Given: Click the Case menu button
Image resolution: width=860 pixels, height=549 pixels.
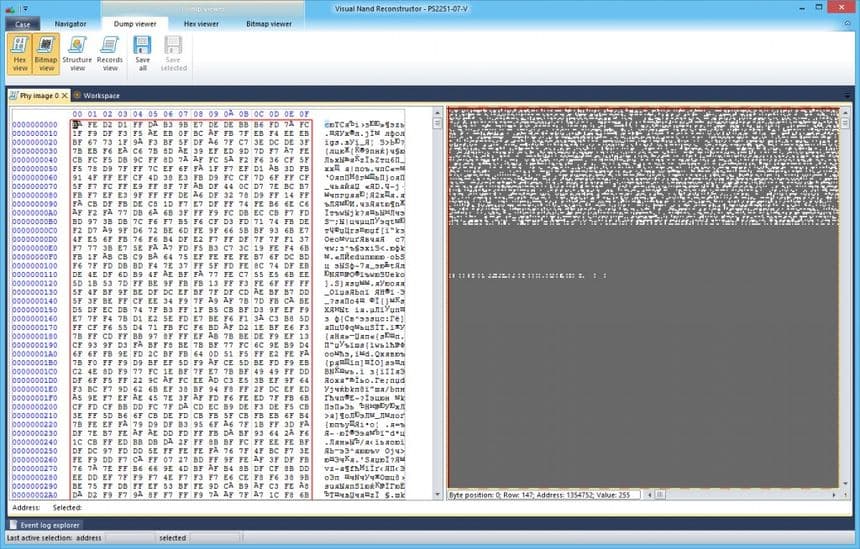Looking at the screenshot, I should click(21, 23).
